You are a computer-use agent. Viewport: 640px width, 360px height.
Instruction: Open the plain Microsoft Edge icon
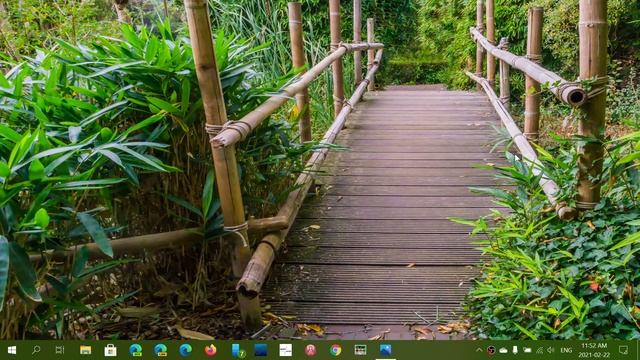click(185, 350)
